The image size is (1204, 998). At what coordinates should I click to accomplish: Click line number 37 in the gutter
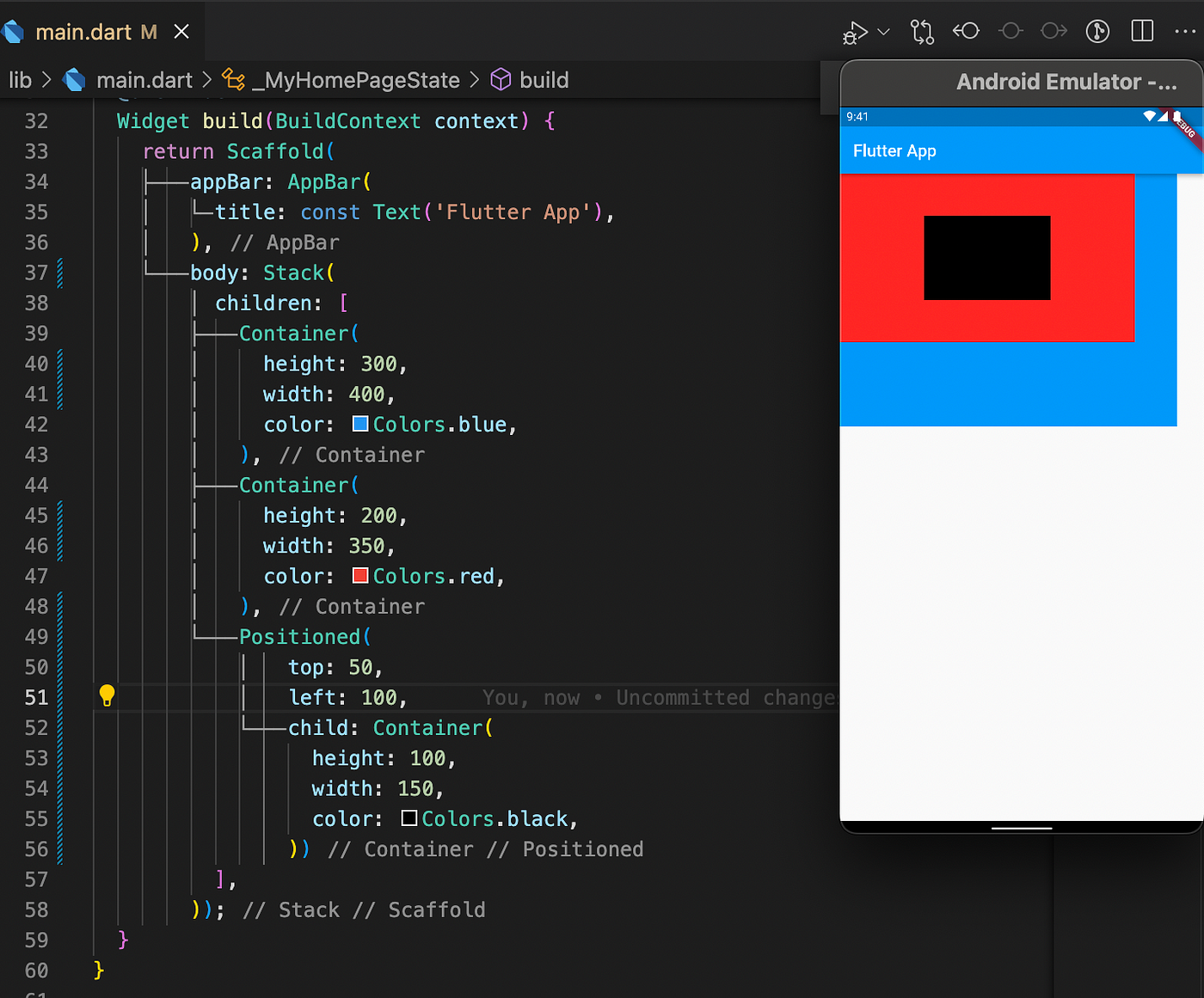pos(36,272)
